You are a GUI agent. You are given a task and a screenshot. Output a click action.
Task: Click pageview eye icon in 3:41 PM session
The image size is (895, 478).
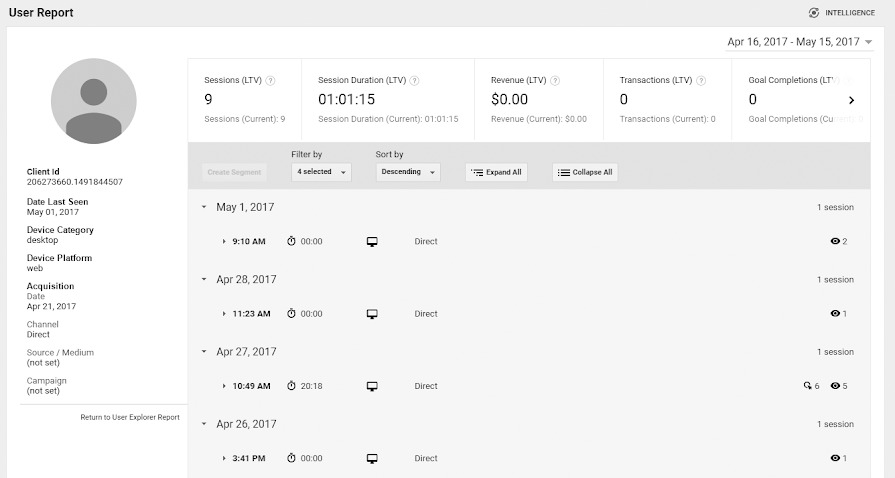[835, 458]
